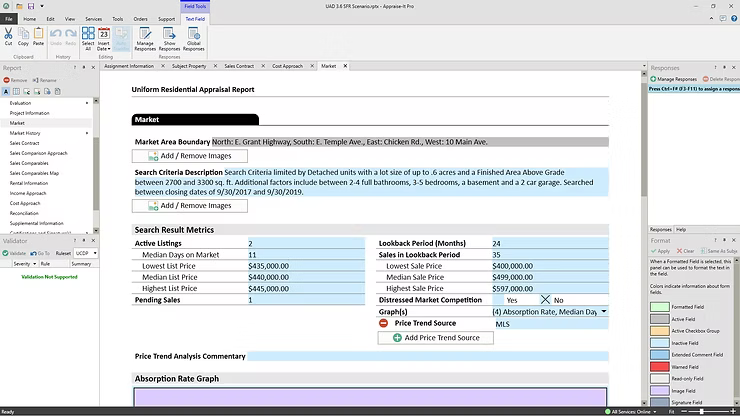Toggle No for Distressed Market Competition
This screenshot has height=416, width=740.
(546, 300)
